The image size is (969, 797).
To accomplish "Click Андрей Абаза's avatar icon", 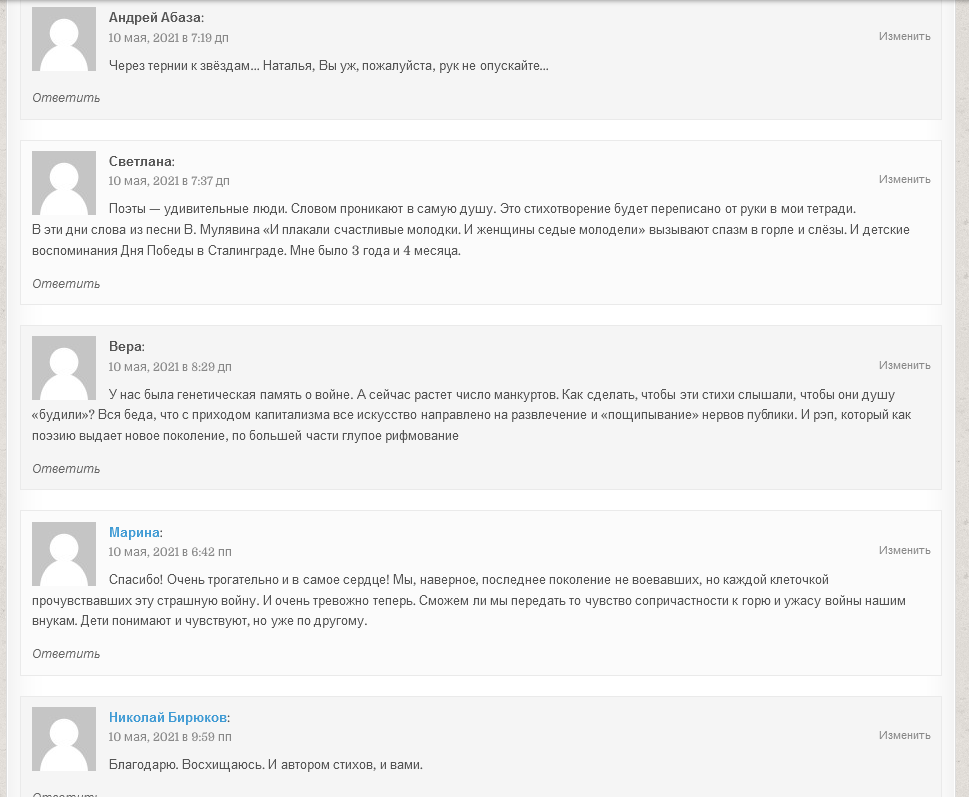I will [64, 39].
